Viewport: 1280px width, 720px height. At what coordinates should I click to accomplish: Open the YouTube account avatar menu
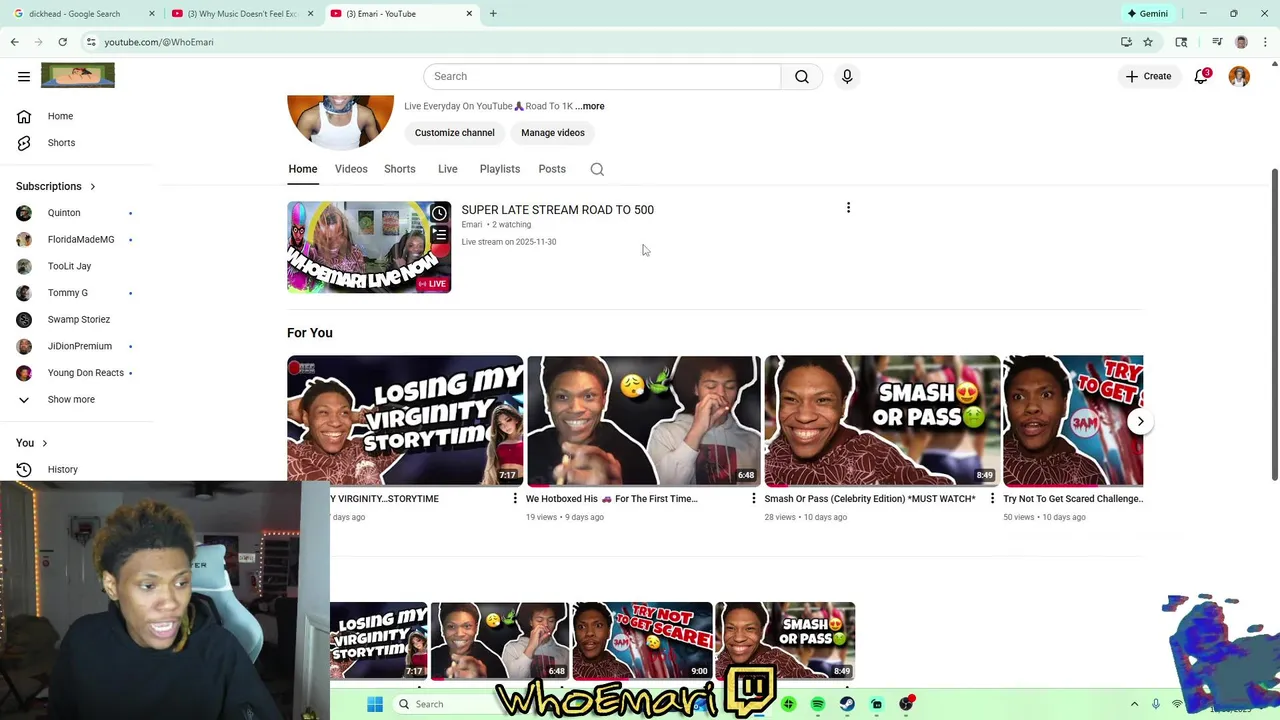pyautogui.click(x=1239, y=76)
